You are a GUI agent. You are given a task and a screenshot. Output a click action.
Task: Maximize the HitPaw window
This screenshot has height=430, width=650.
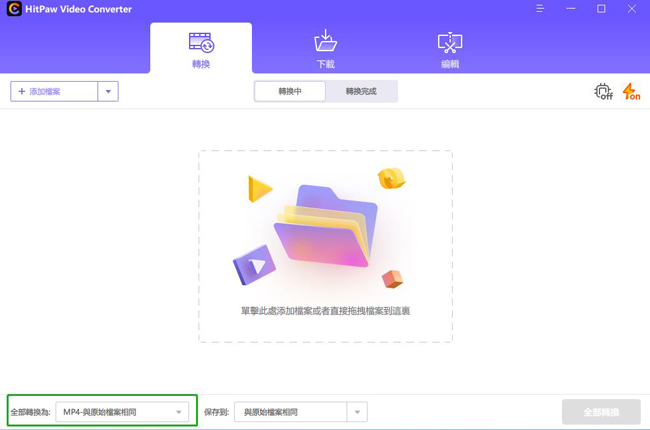click(601, 9)
